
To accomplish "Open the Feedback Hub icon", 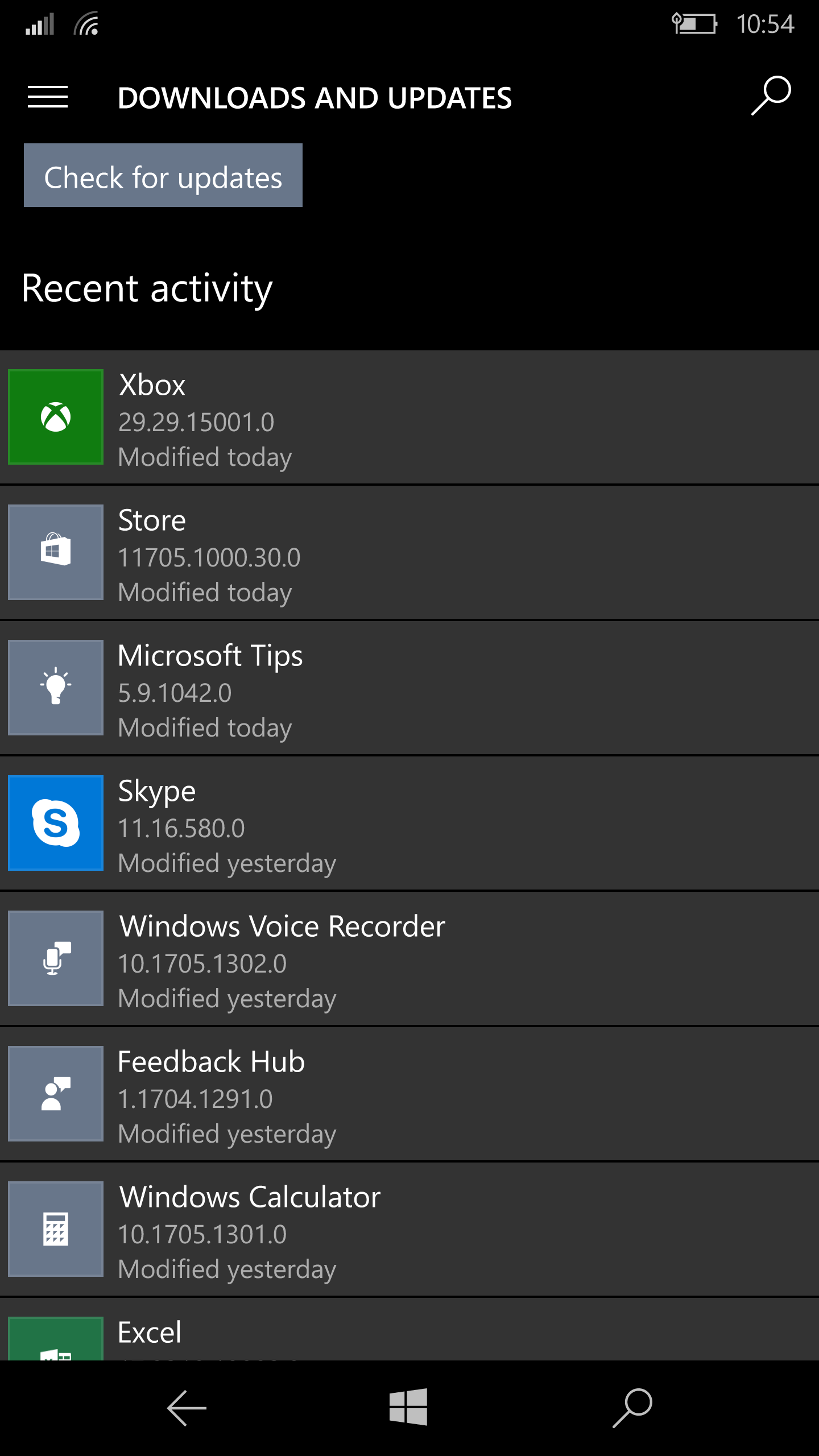I will [x=56, y=1094].
